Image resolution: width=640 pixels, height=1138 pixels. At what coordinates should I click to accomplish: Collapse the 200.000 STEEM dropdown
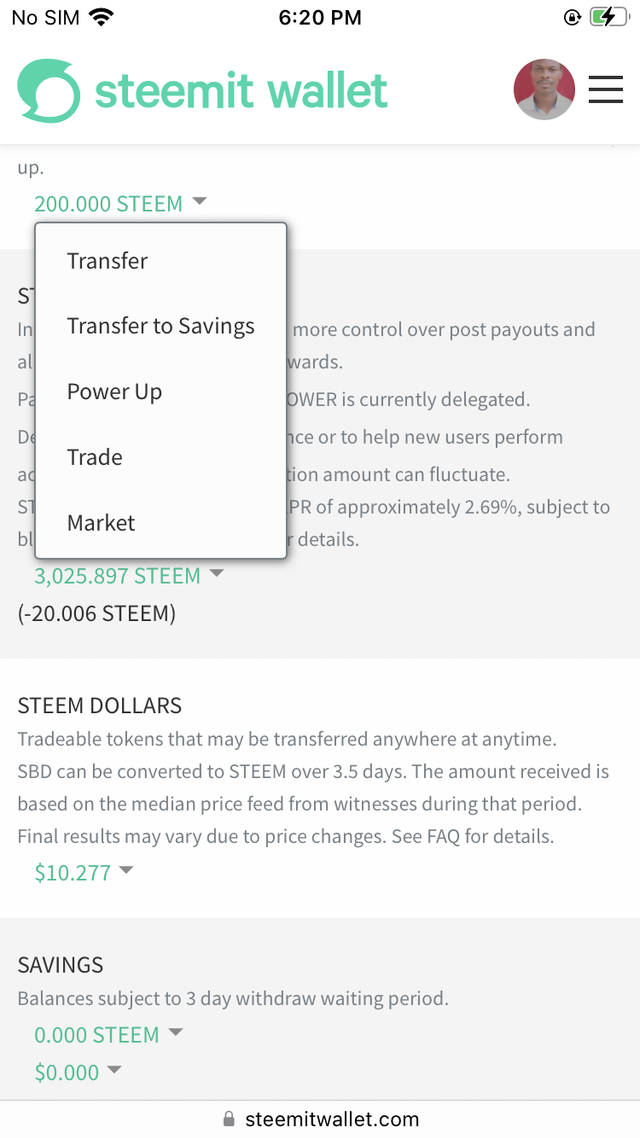120,204
